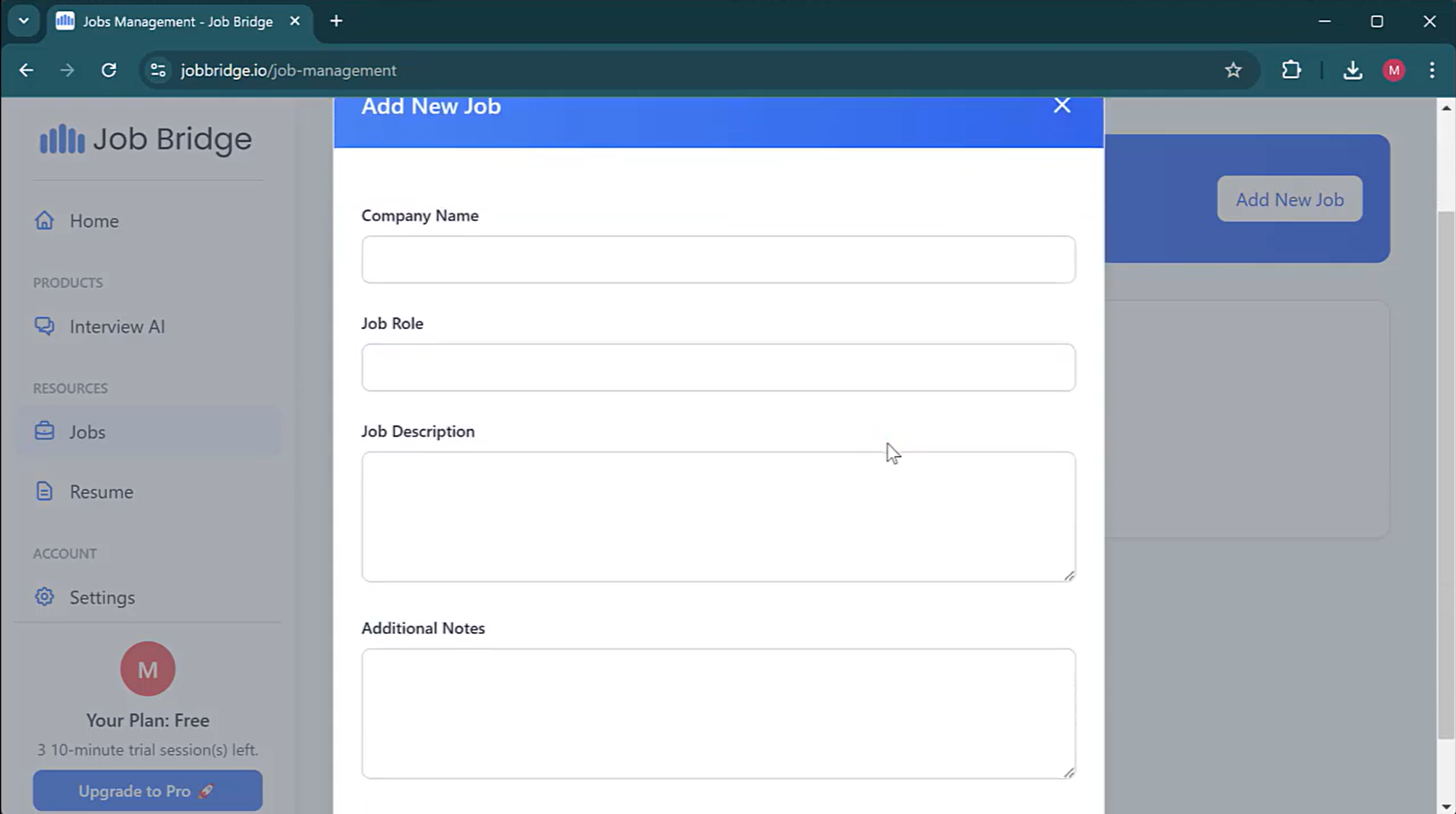Open Settings gear icon in sidebar
The height and width of the screenshot is (814, 1456).
44,597
